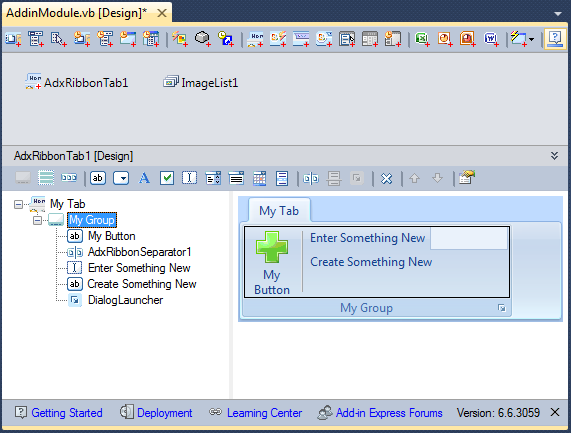Add a ribbon gallery control
Image resolution: width=571 pixels, height=433 pixels.
[259, 178]
